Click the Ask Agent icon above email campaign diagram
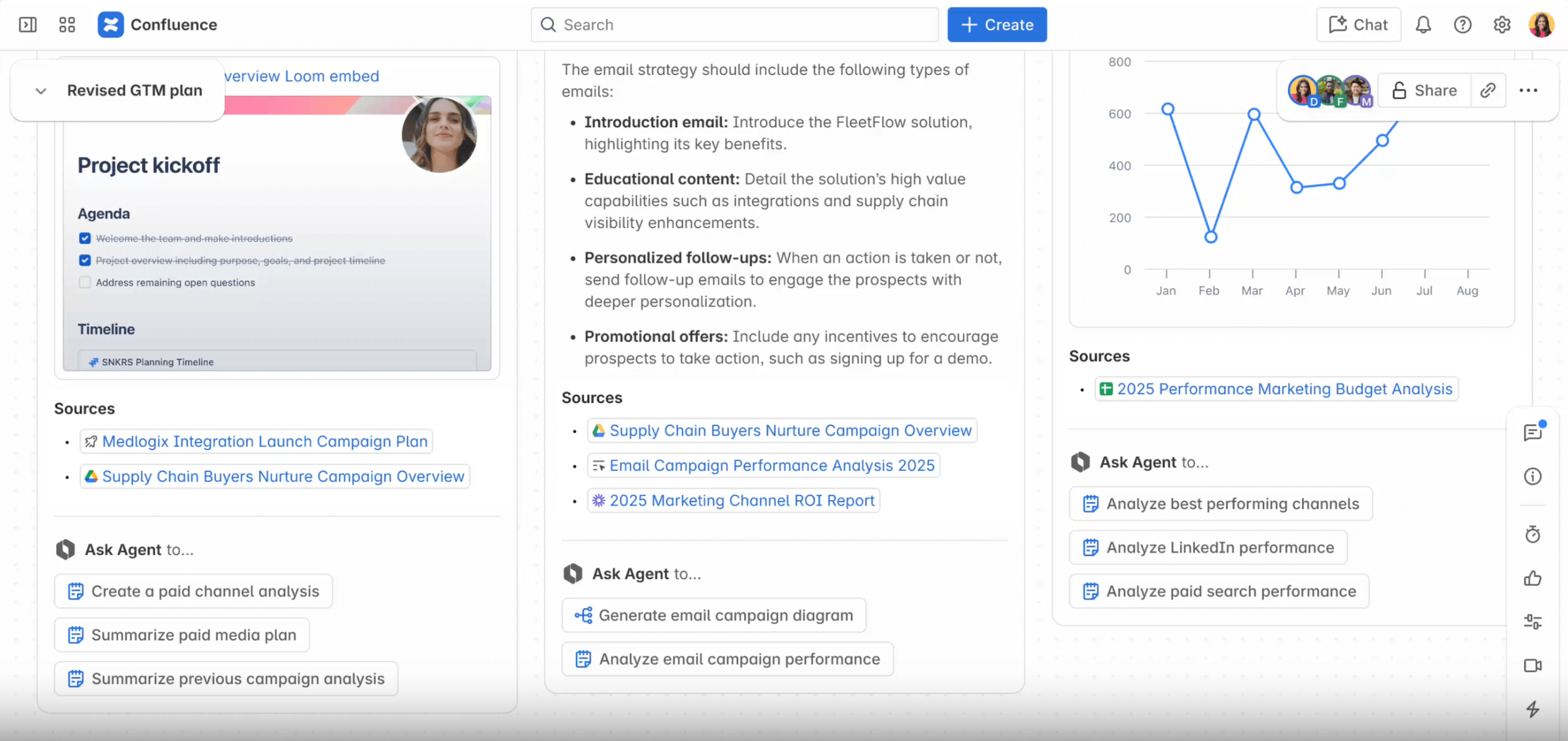This screenshot has width=1568, height=741. point(573,574)
